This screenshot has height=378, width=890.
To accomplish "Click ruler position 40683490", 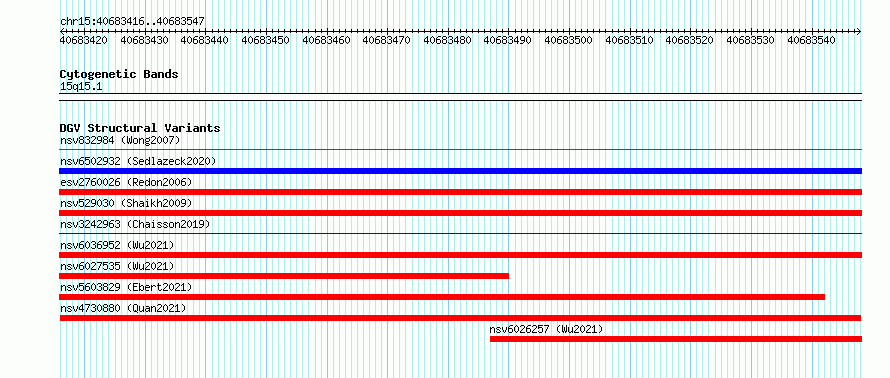I will coord(508,40).
